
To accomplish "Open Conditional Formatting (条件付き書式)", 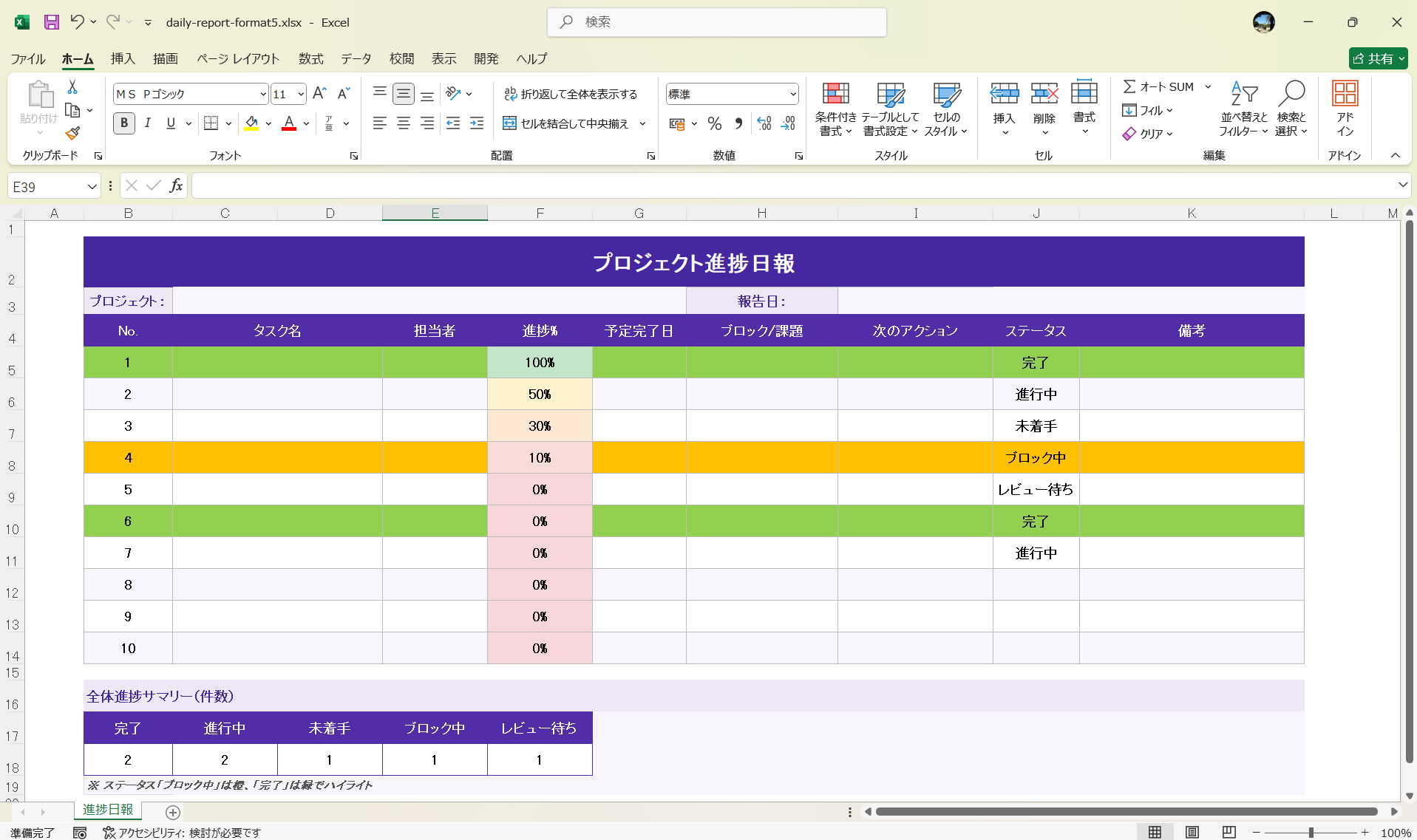I will (x=835, y=109).
